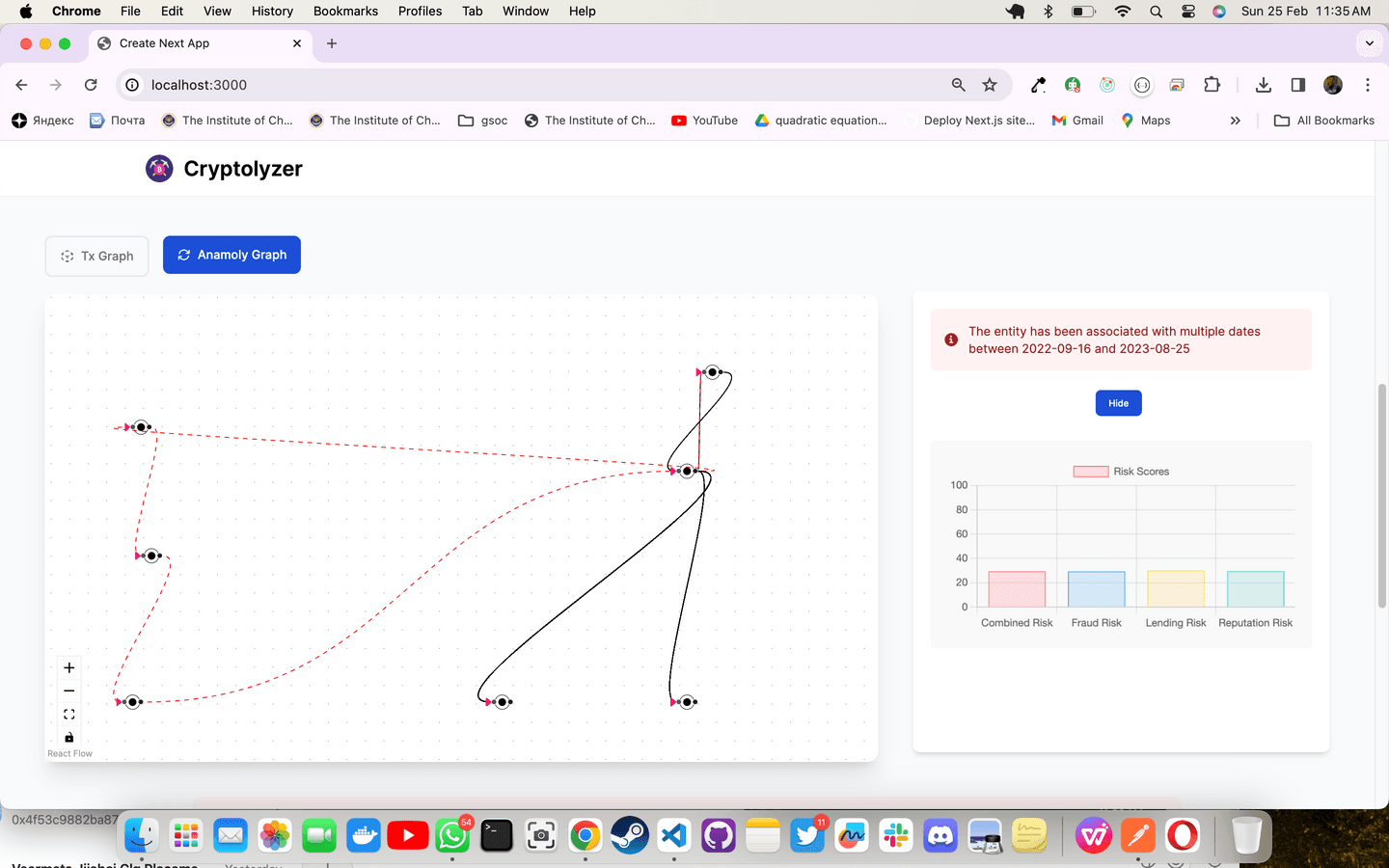The height and width of the screenshot is (868, 1389).
Task: Close the Create Next App tab
Action: coord(297,43)
